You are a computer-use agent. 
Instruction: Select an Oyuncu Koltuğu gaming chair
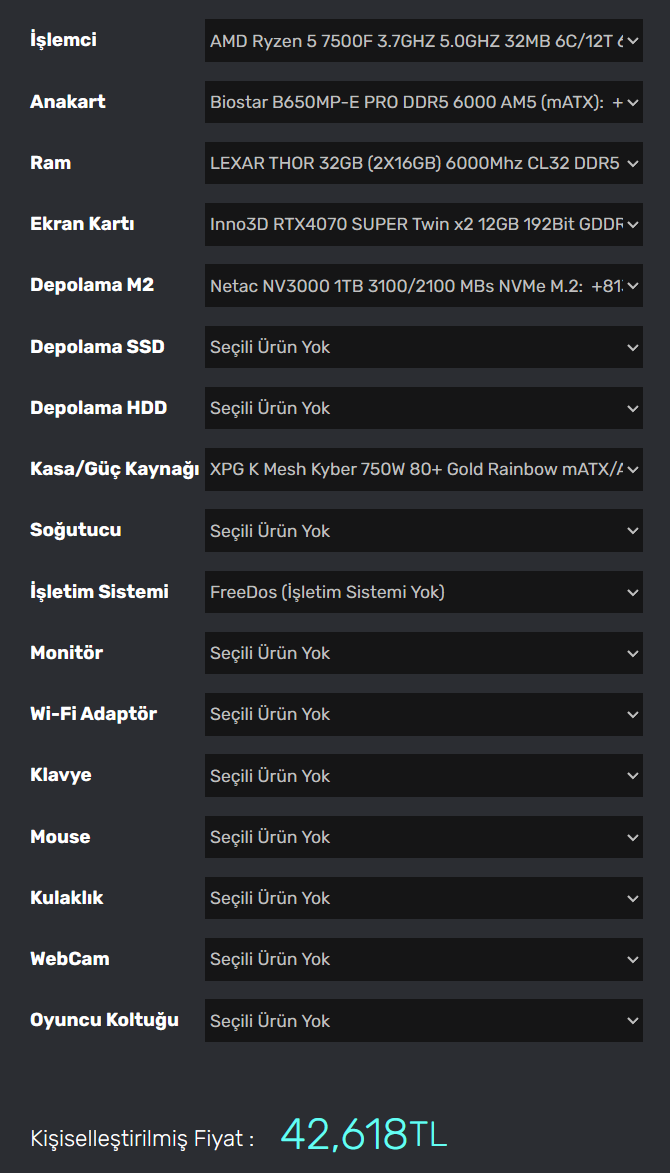click(x=423, y=1021)
